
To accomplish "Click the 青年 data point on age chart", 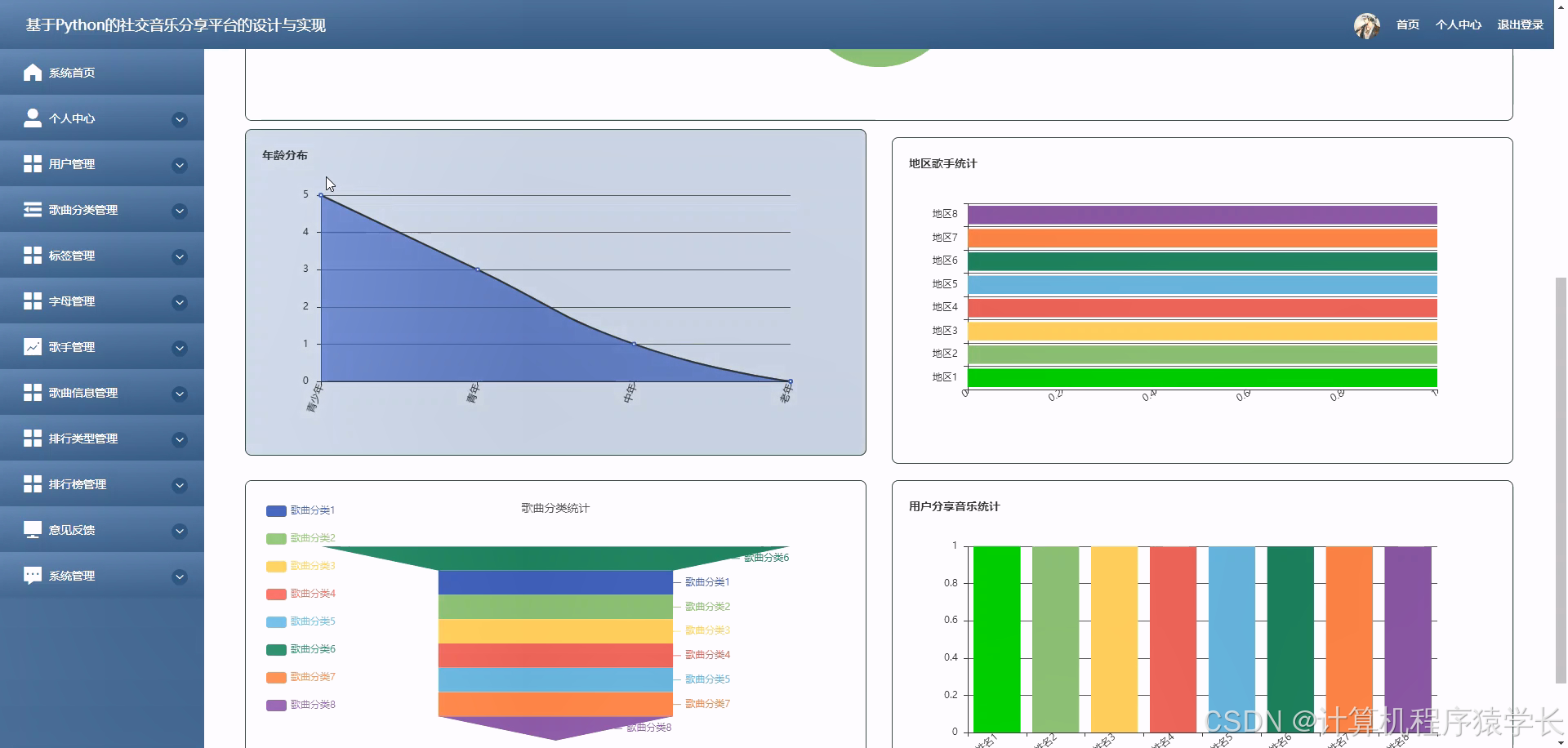I will 478,269.
